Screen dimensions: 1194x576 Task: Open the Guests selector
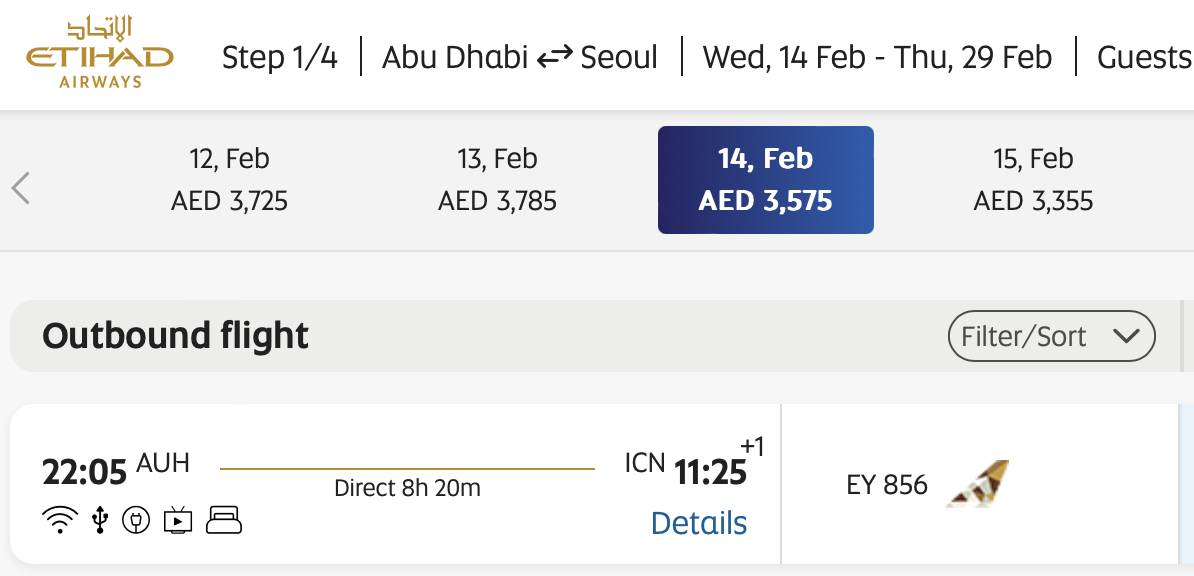click(1143, 58)
